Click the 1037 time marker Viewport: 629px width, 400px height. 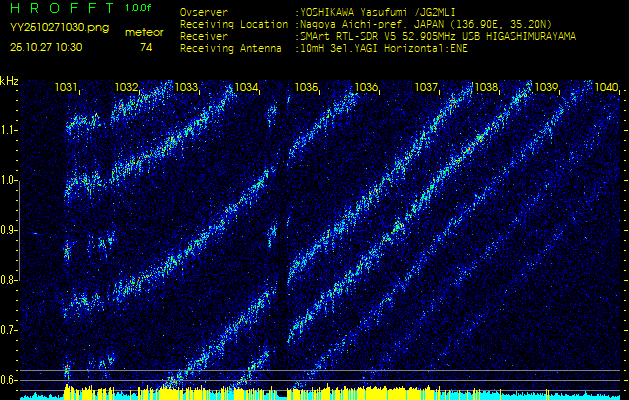pyautogui.click(x=426, y=87)
